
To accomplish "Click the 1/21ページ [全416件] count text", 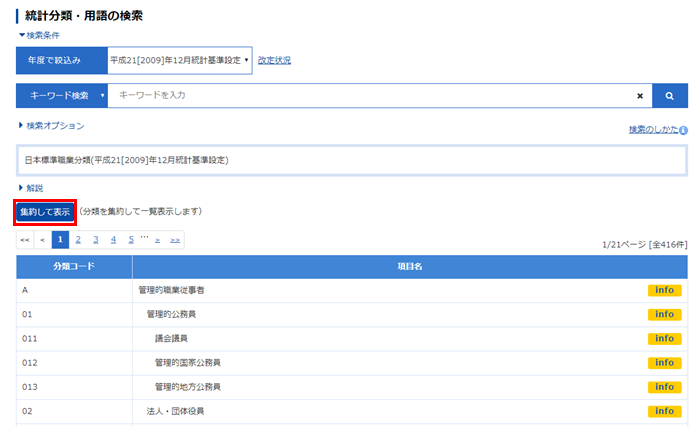I will pyautogui.click(x=645, y=244).
